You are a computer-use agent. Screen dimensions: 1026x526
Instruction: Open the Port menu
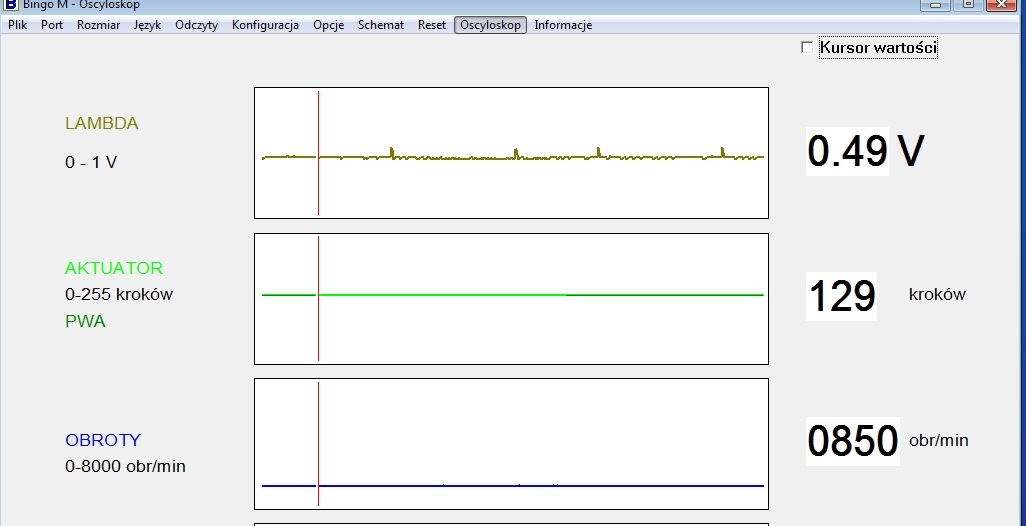coord(52,25)
